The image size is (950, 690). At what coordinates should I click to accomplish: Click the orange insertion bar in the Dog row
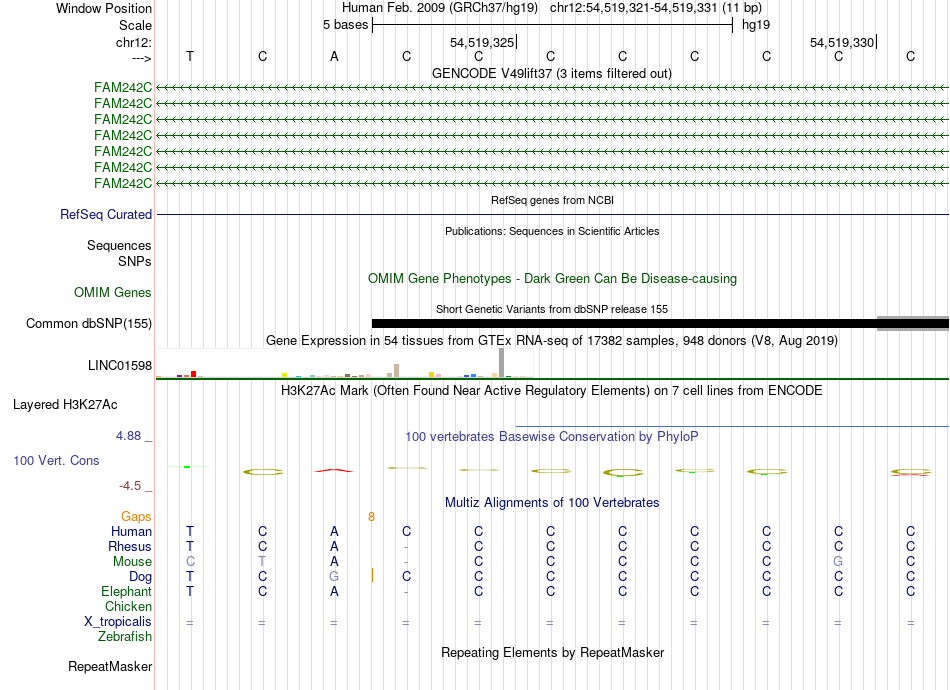(372, 575)
